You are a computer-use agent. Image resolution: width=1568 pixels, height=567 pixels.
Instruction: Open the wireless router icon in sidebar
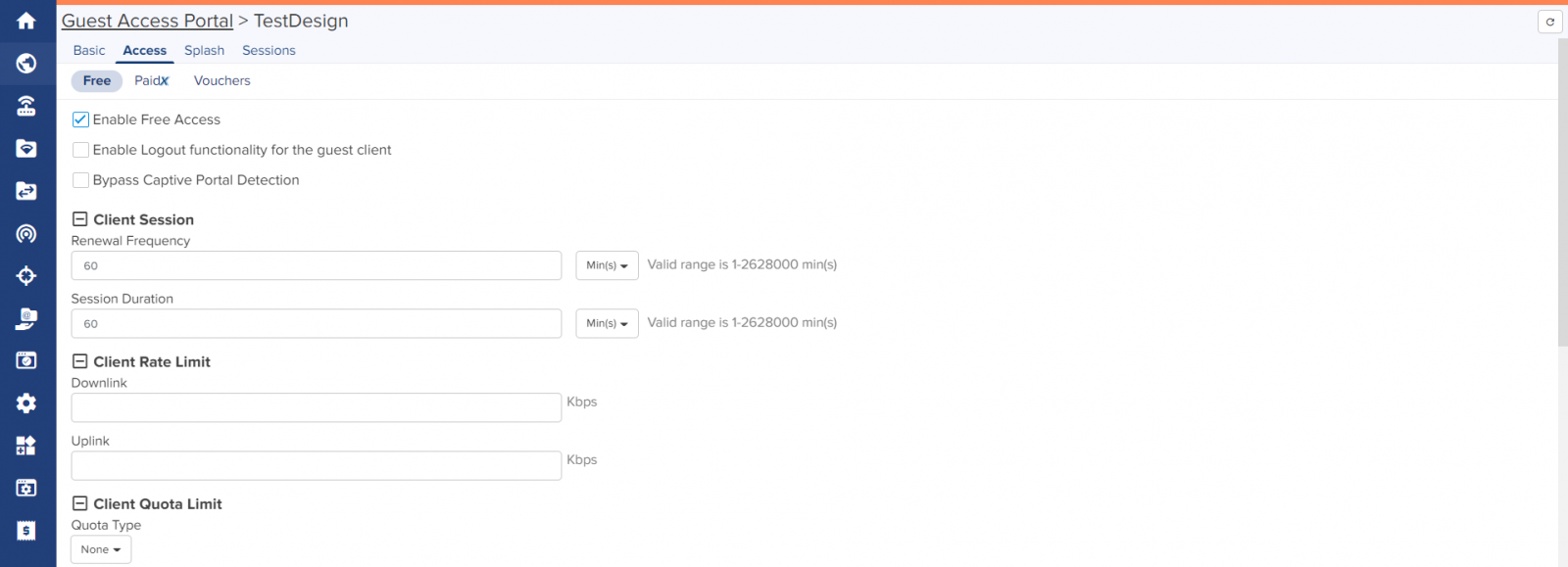tap(26, 106)
